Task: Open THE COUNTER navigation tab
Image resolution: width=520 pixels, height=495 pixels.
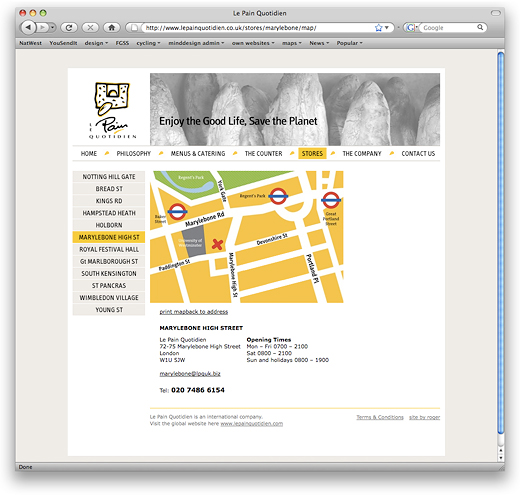Action: (263, 153)
